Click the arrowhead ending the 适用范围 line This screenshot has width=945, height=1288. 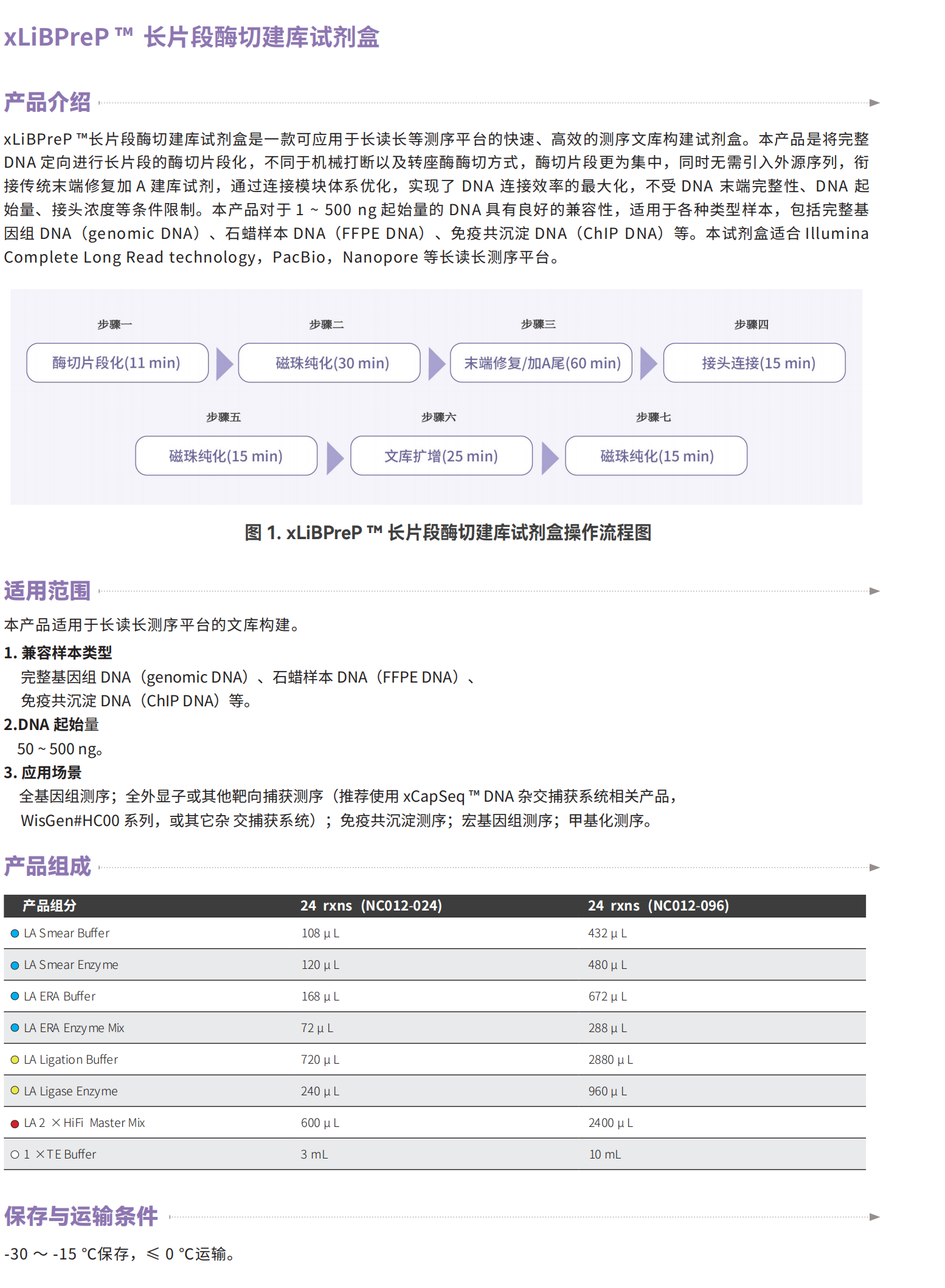tap(874, 591)
